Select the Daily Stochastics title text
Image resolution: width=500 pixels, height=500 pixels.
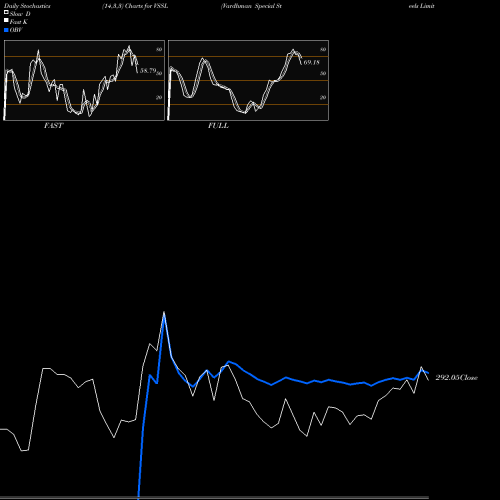[x=27, y=6]
